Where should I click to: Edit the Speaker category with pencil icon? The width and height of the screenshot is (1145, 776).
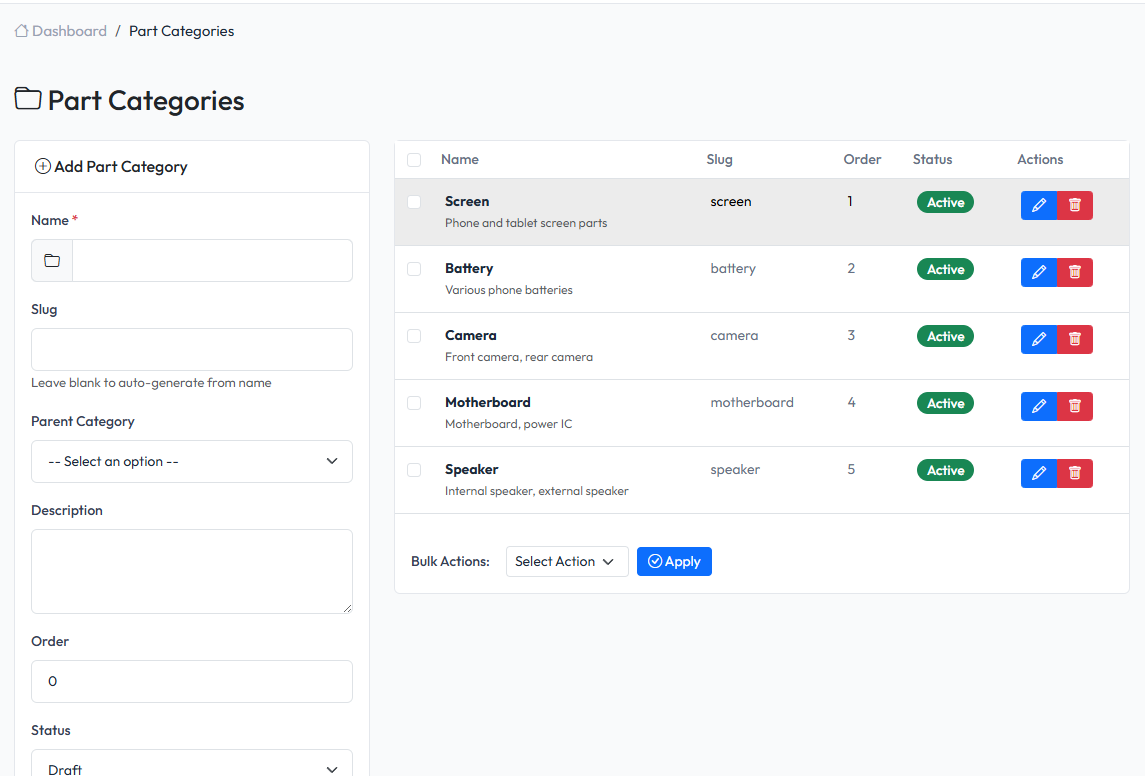pyautogui.click(x=1038, y=472)
